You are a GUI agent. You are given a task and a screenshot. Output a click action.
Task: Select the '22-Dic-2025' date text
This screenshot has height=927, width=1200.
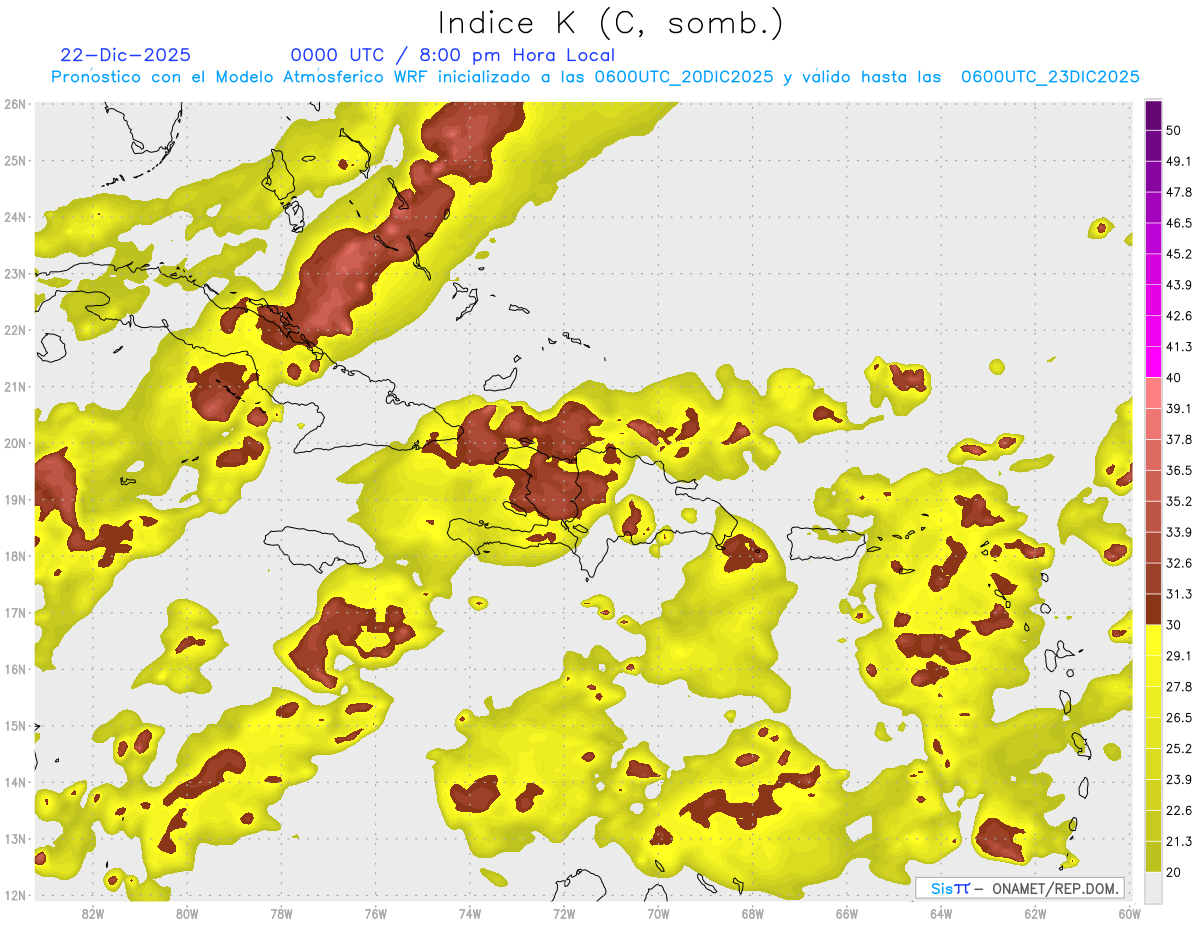(125, 55)
